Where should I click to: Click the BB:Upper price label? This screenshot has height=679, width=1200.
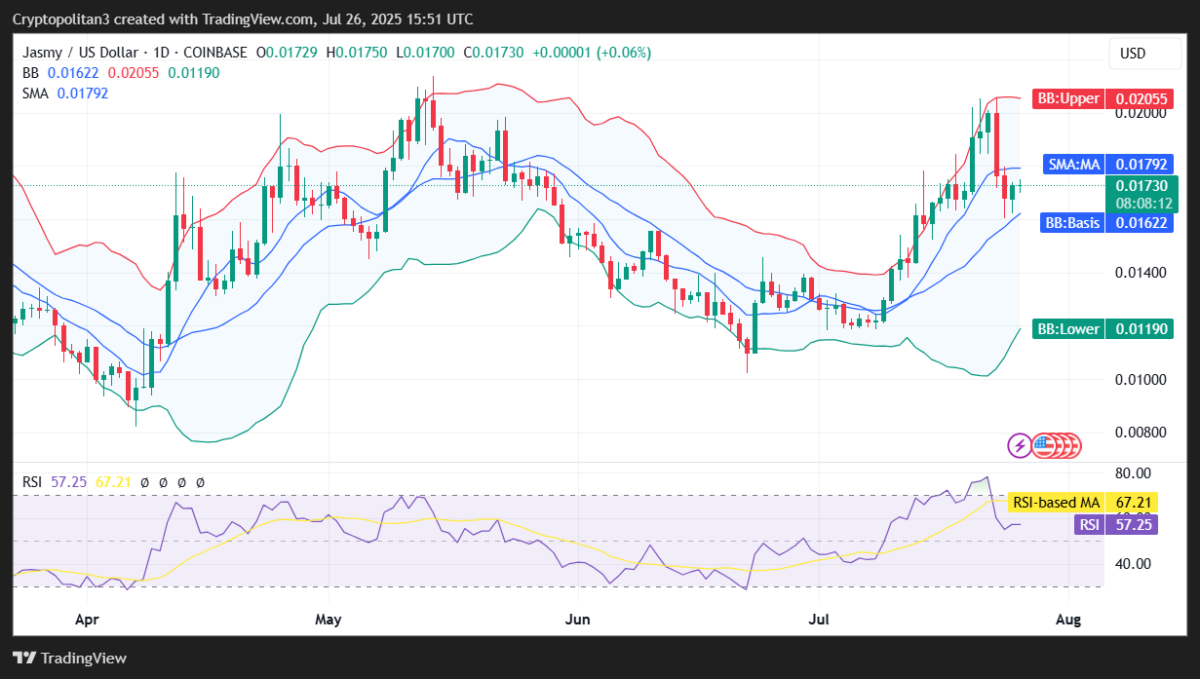coord(1069,98)
